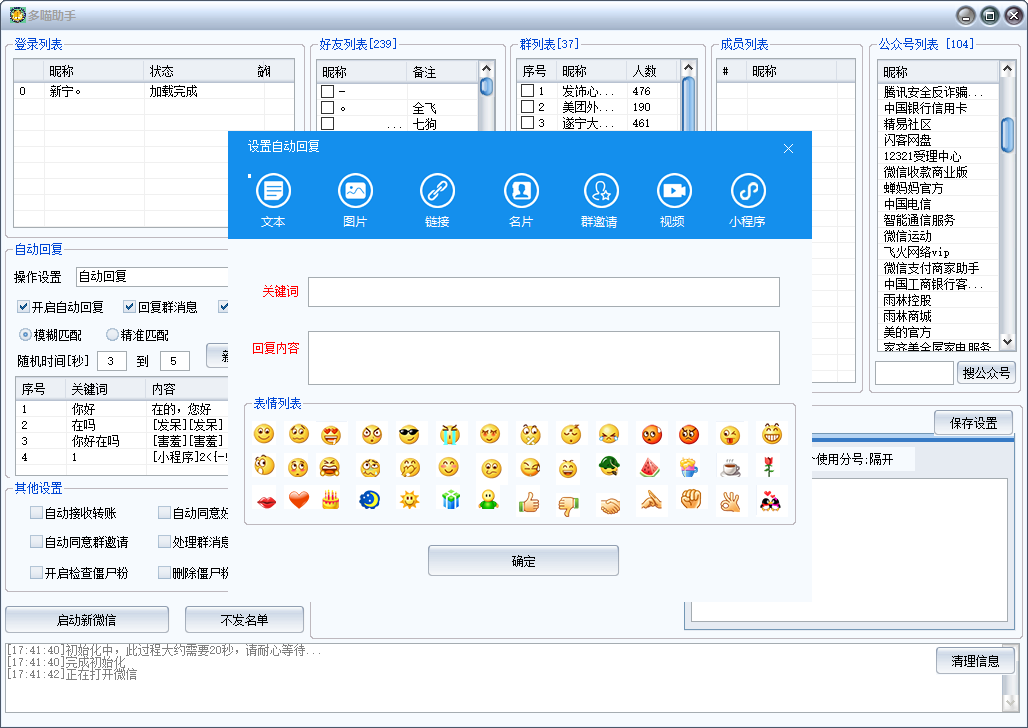Uncheck the 回复群消息 checkbox

130,307
